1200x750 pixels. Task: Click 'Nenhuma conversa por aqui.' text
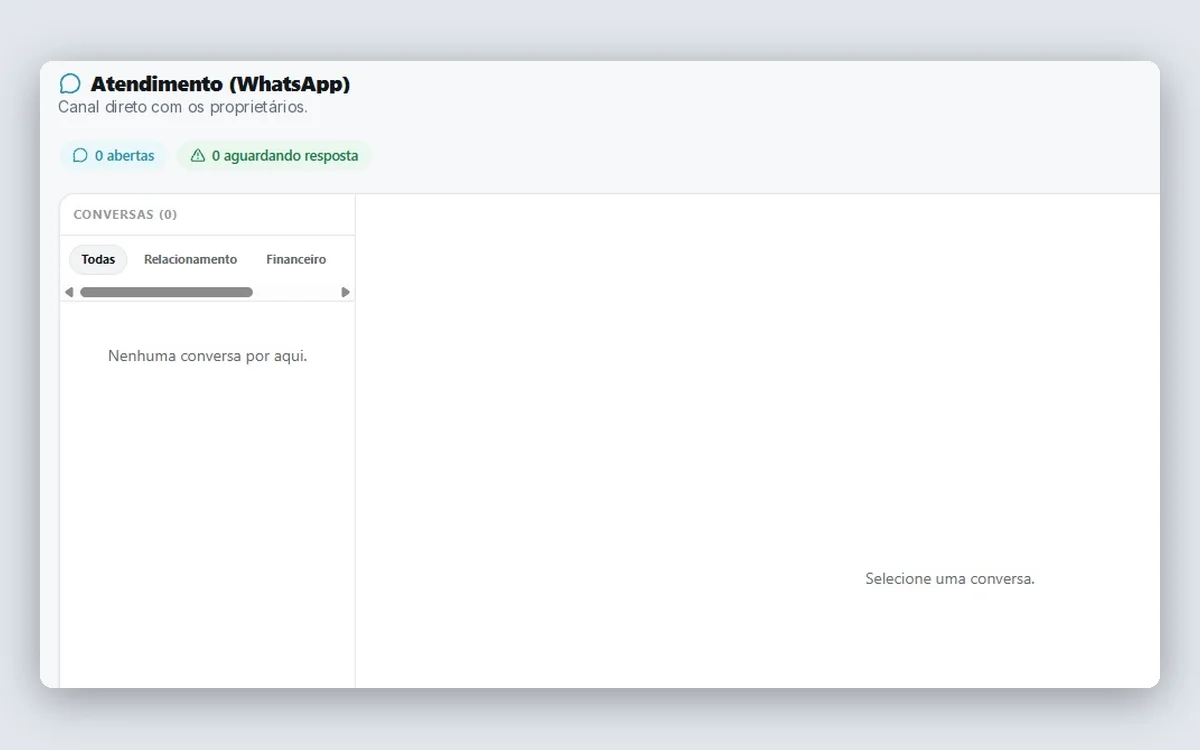pyautogui.click(x=208, y=356)
